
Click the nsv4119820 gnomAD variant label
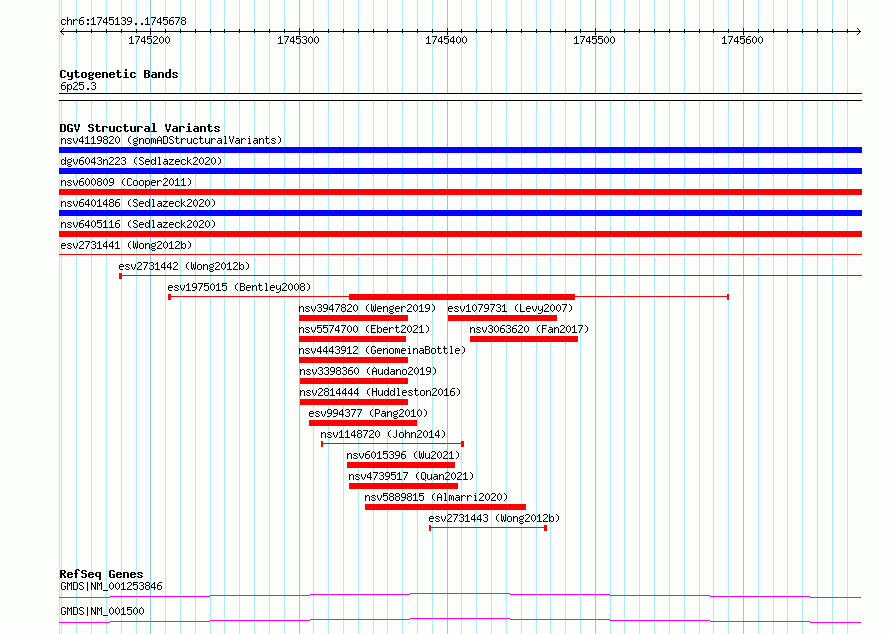(x=171, y=140)
